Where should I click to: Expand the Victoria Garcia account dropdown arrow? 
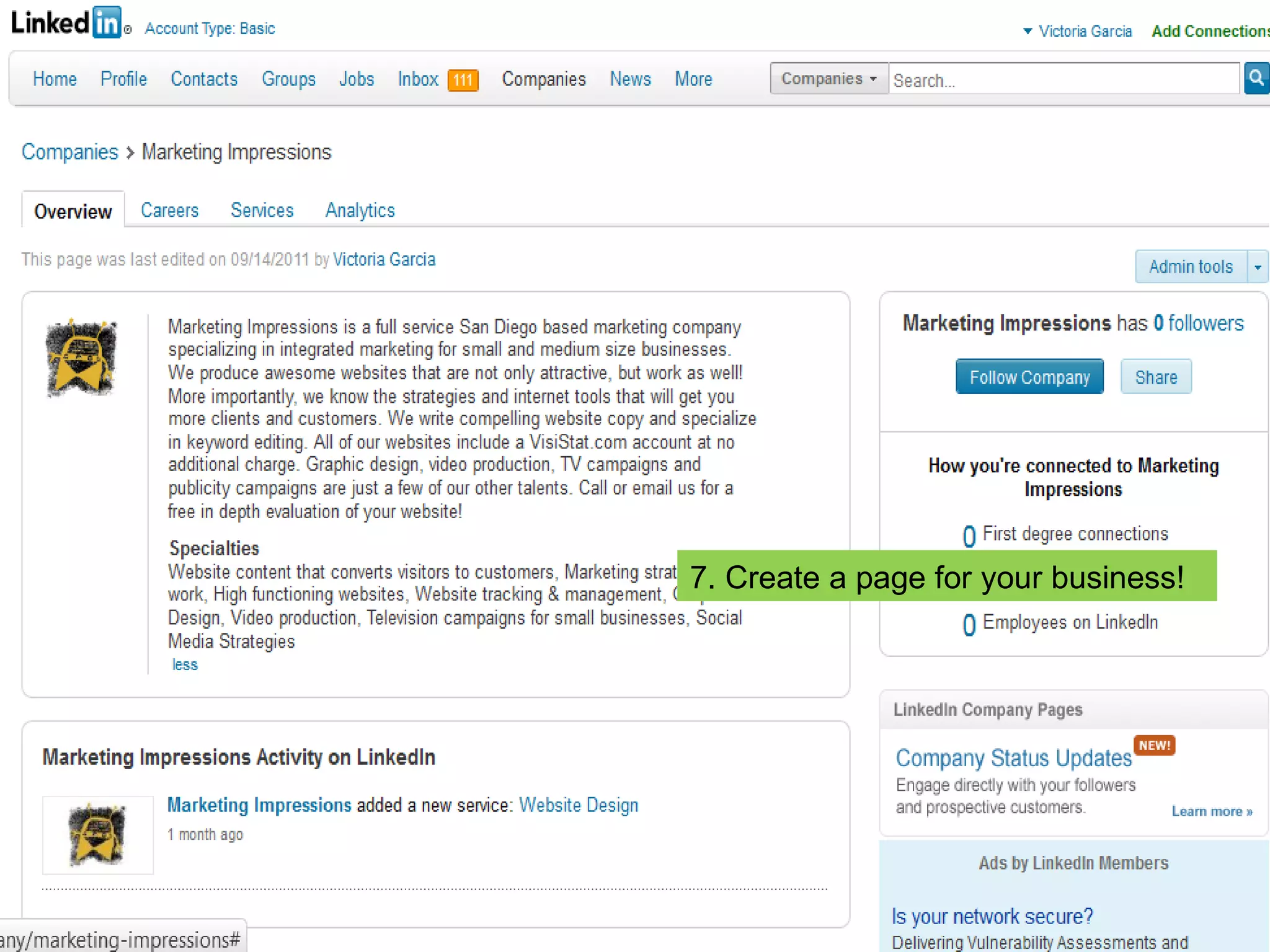tap(1028, 31)
